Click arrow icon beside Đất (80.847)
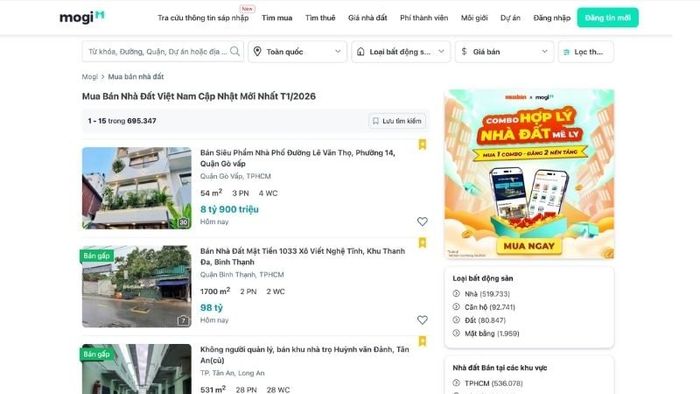This screenshot has width=700, height=394. (x=456, y=320)
